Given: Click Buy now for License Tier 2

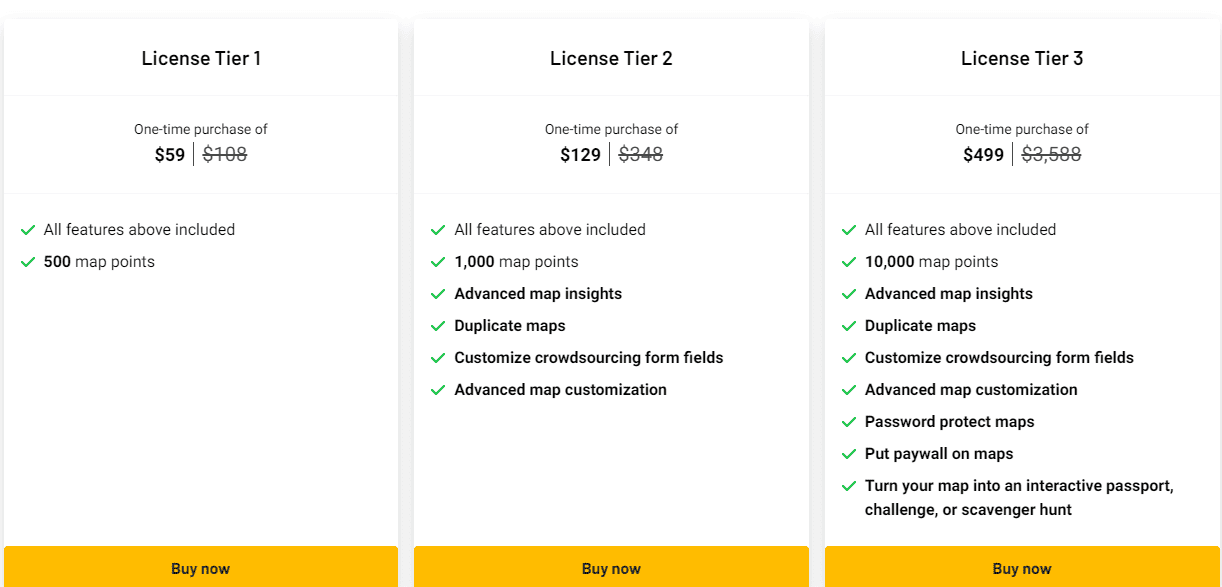Looking at the screenshot, I should point(611,568).
